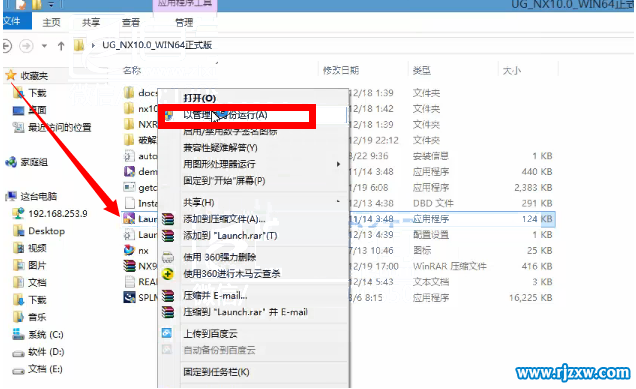Click the 124 KB size cell
The width and height of the screenshot is (636, 389).
pyautogui.click(x=537, y=219)
